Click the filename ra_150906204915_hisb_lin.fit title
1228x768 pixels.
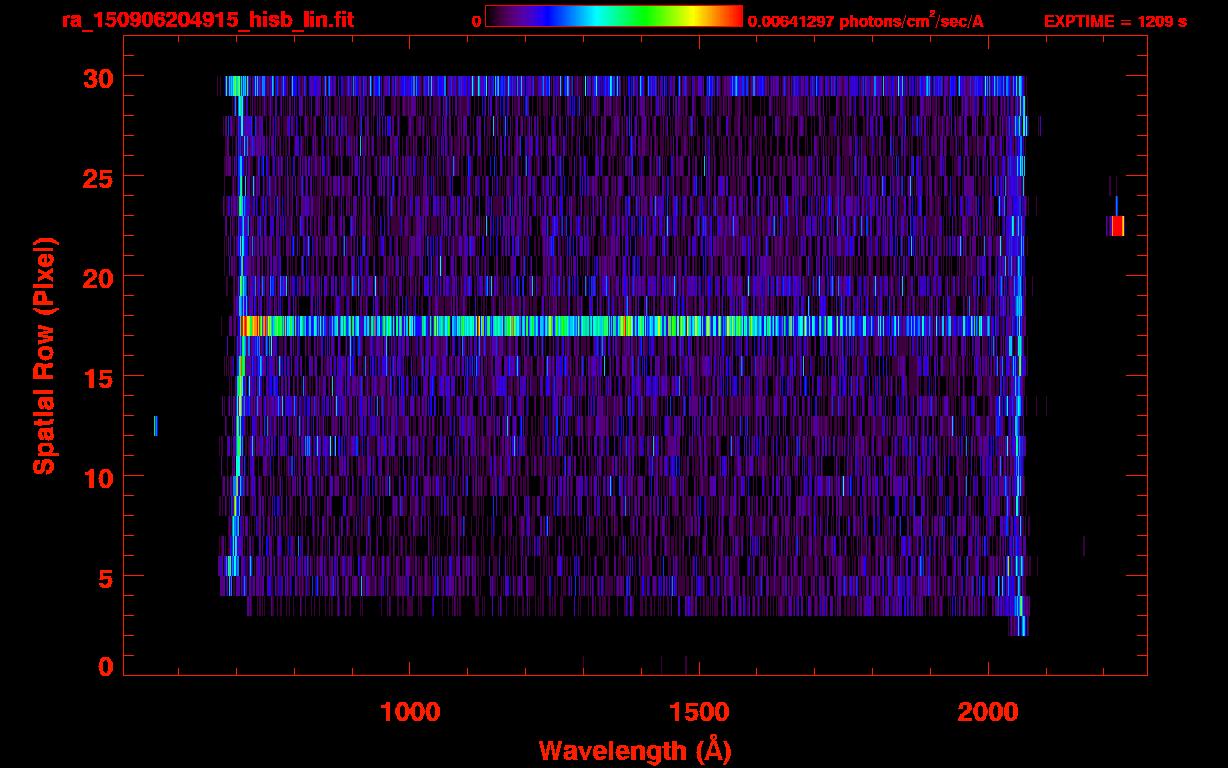pyautogui.click(x=207, y=20)
